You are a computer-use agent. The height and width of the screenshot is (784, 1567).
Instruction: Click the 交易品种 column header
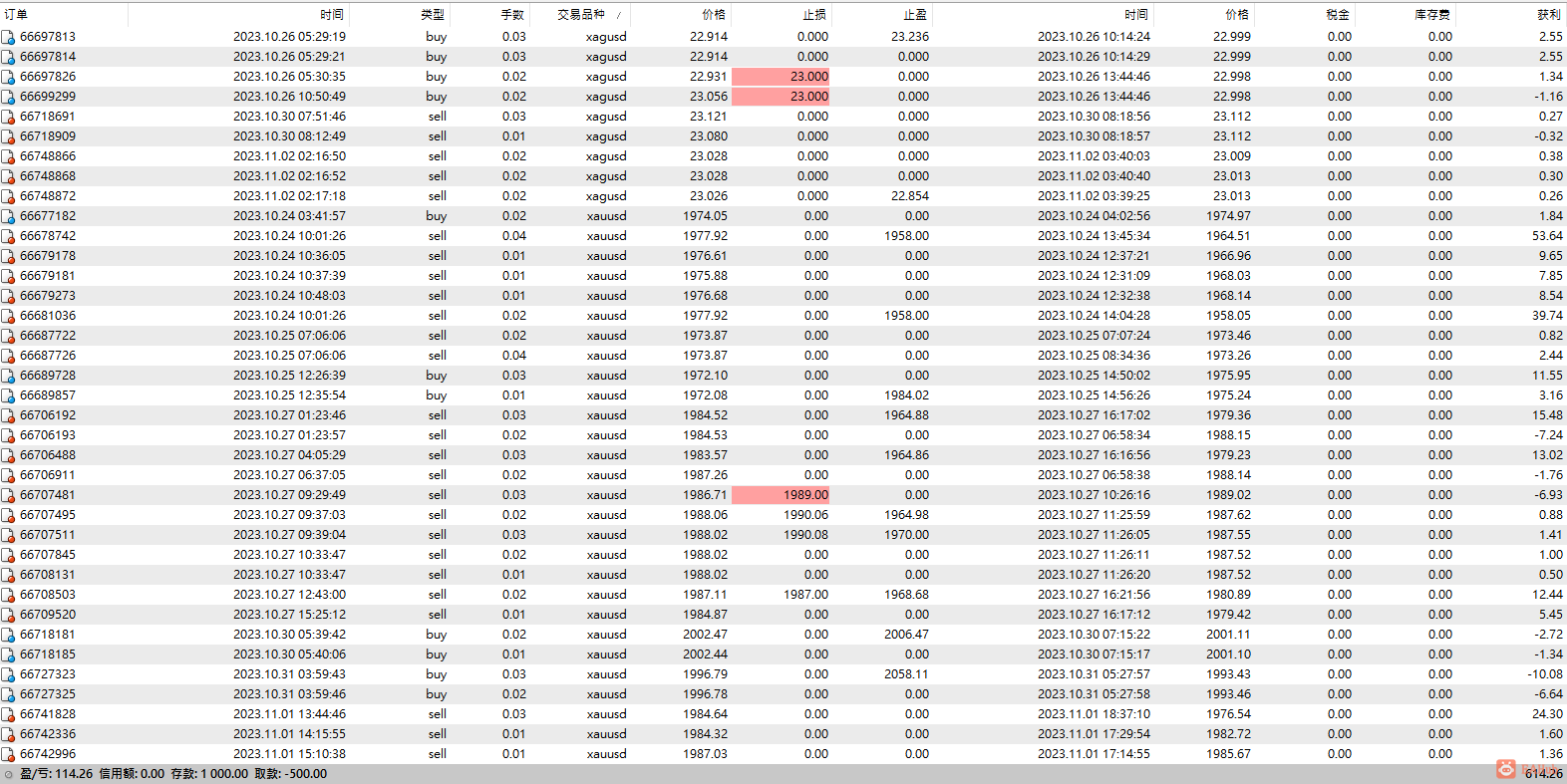click(x=580, y=15)
